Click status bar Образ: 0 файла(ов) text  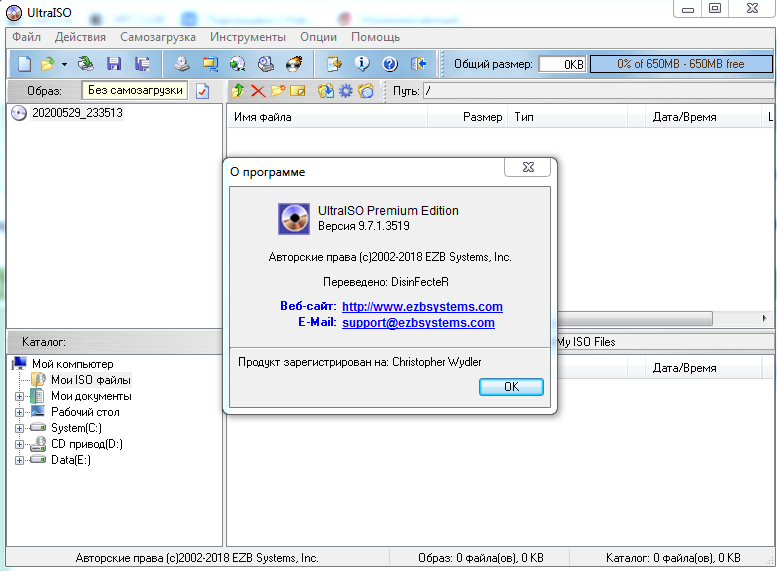(x=481, y=558)
